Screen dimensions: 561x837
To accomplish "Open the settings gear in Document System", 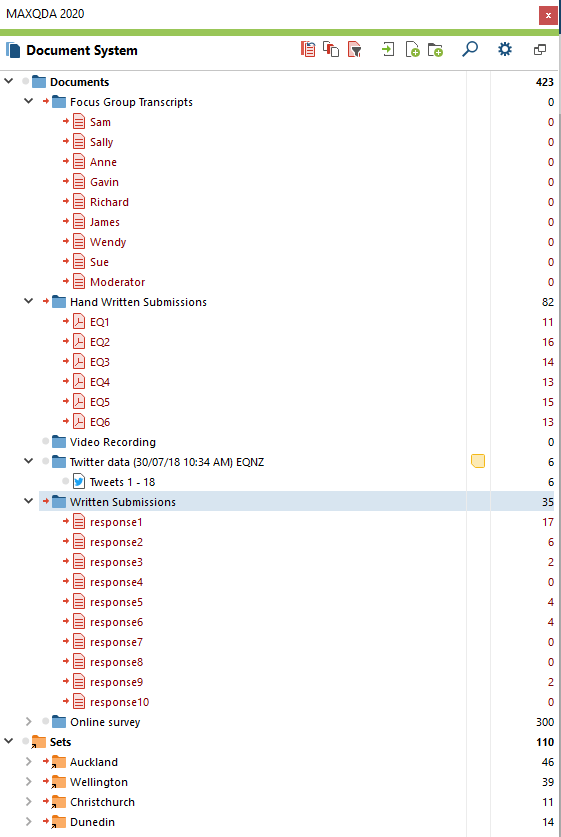I will (504, 50).
